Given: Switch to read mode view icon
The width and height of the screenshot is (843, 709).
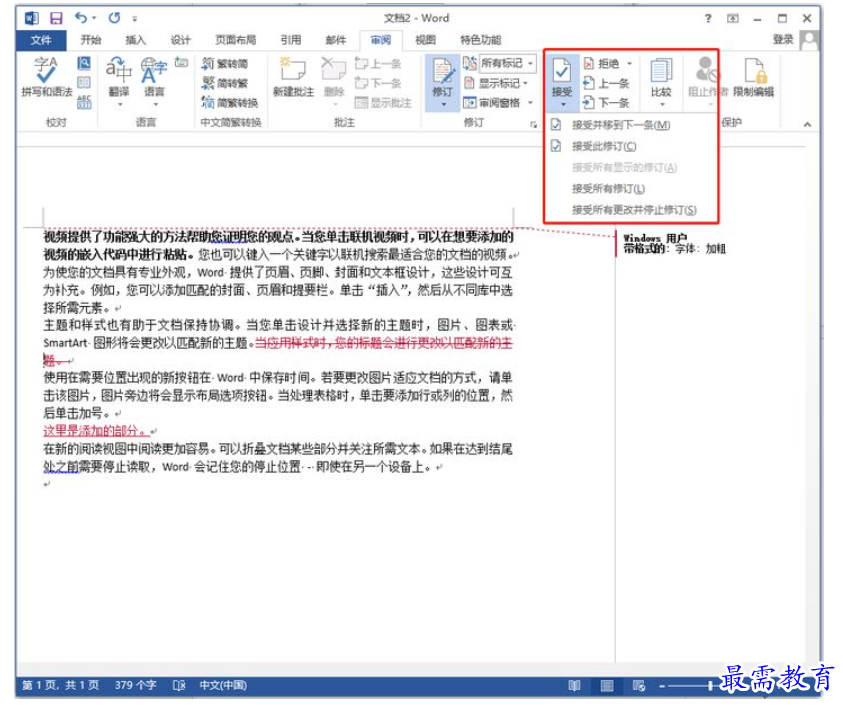Looking at the screenshot, I should coord(574,685).
